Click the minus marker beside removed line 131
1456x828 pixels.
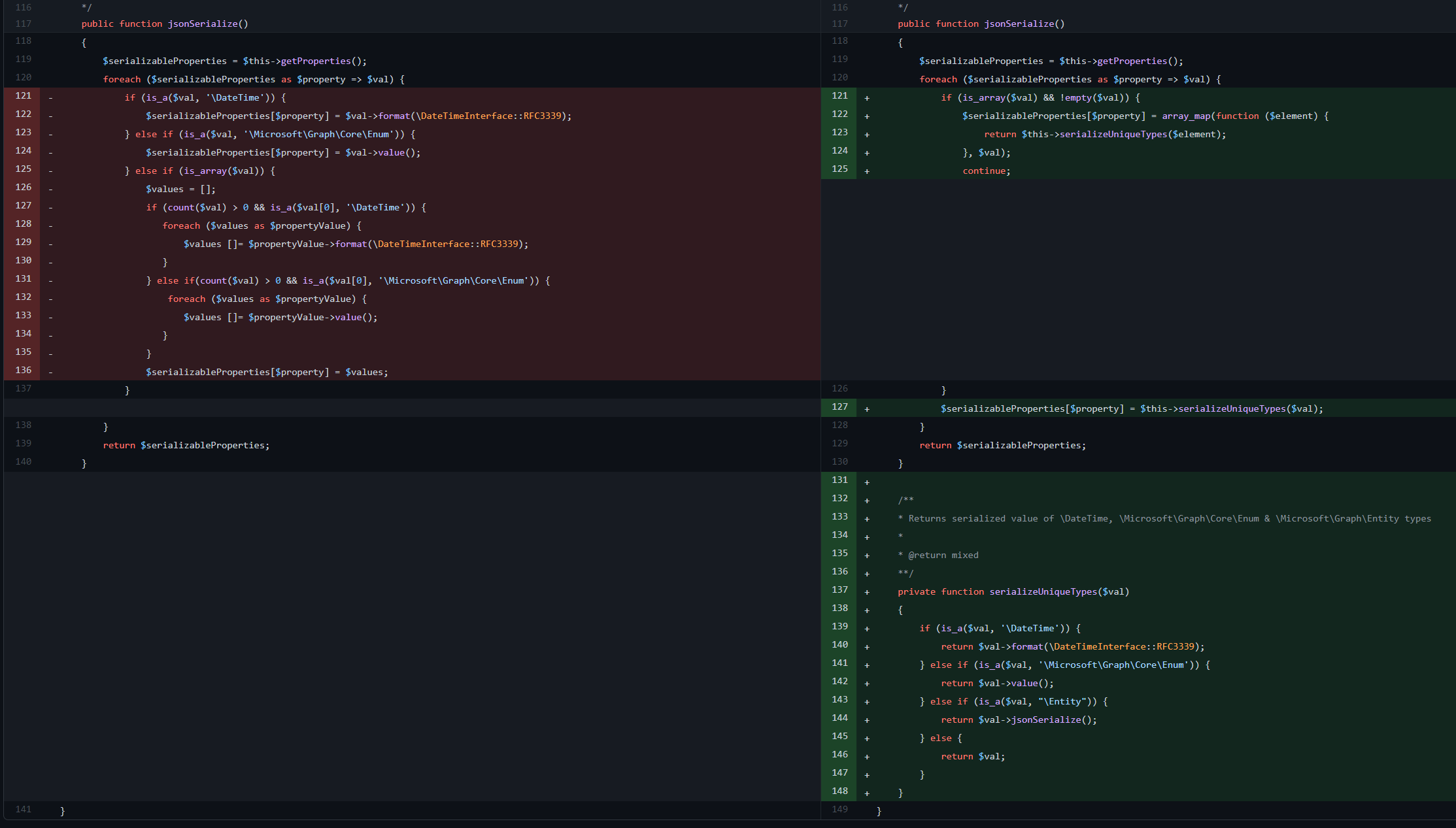coord(51,281)
